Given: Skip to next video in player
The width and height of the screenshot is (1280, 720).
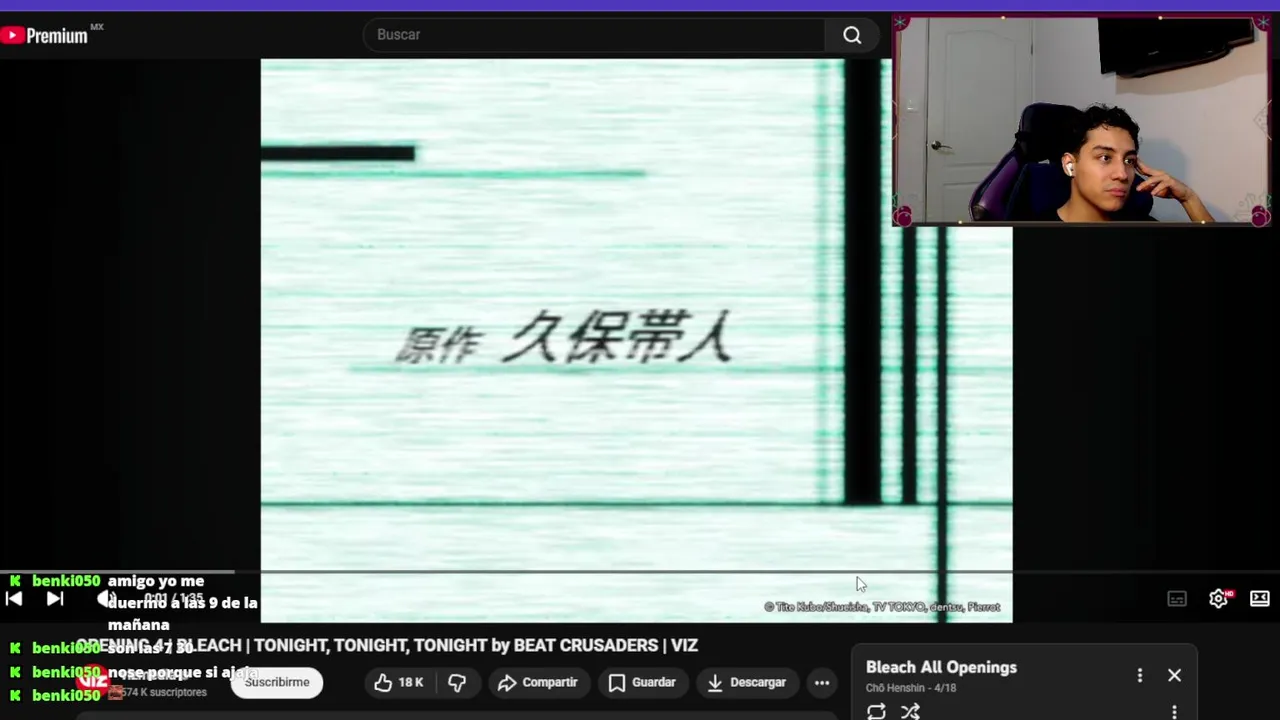Looking at the screenshot, I should [55, 599].
